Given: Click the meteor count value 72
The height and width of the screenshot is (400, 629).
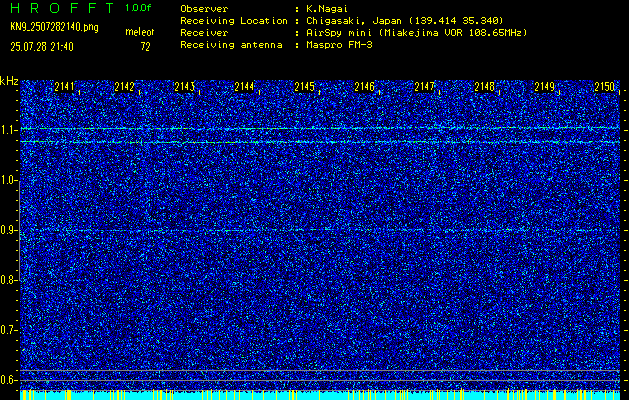Looking at the screenshot, I should pos(145,47).
